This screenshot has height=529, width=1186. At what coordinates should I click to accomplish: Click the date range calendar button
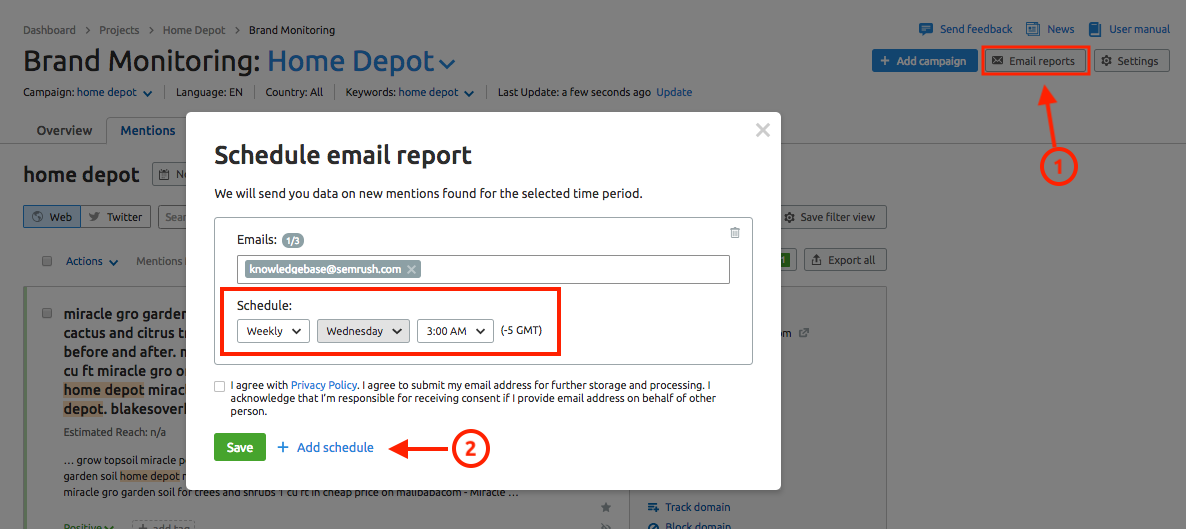[x=170, y=175]
